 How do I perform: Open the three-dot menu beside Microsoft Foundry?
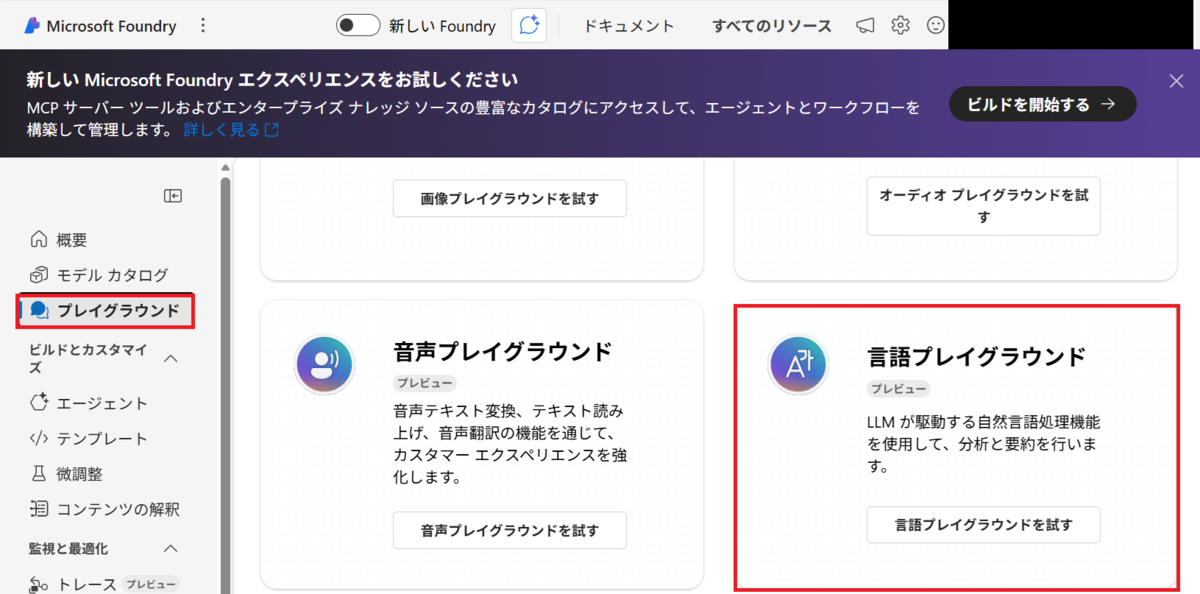click(x=204, y=26)
